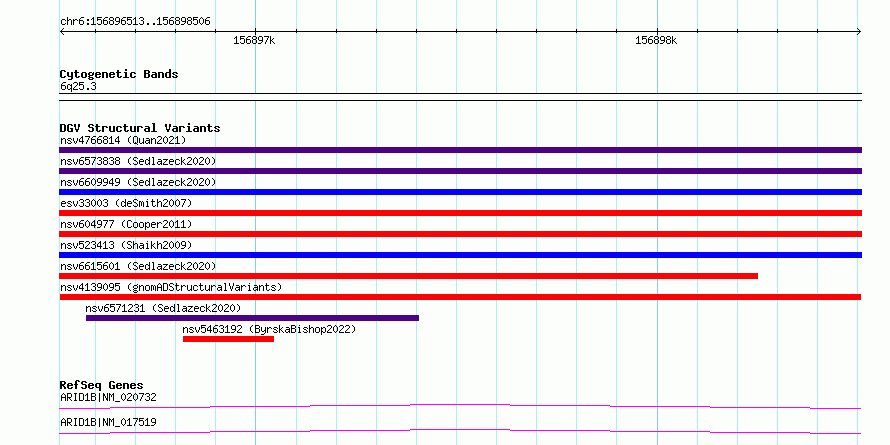Select the nsv5463192 (ByrskaBishop2022) label
The image size is (890, 445).
(269, 329)
